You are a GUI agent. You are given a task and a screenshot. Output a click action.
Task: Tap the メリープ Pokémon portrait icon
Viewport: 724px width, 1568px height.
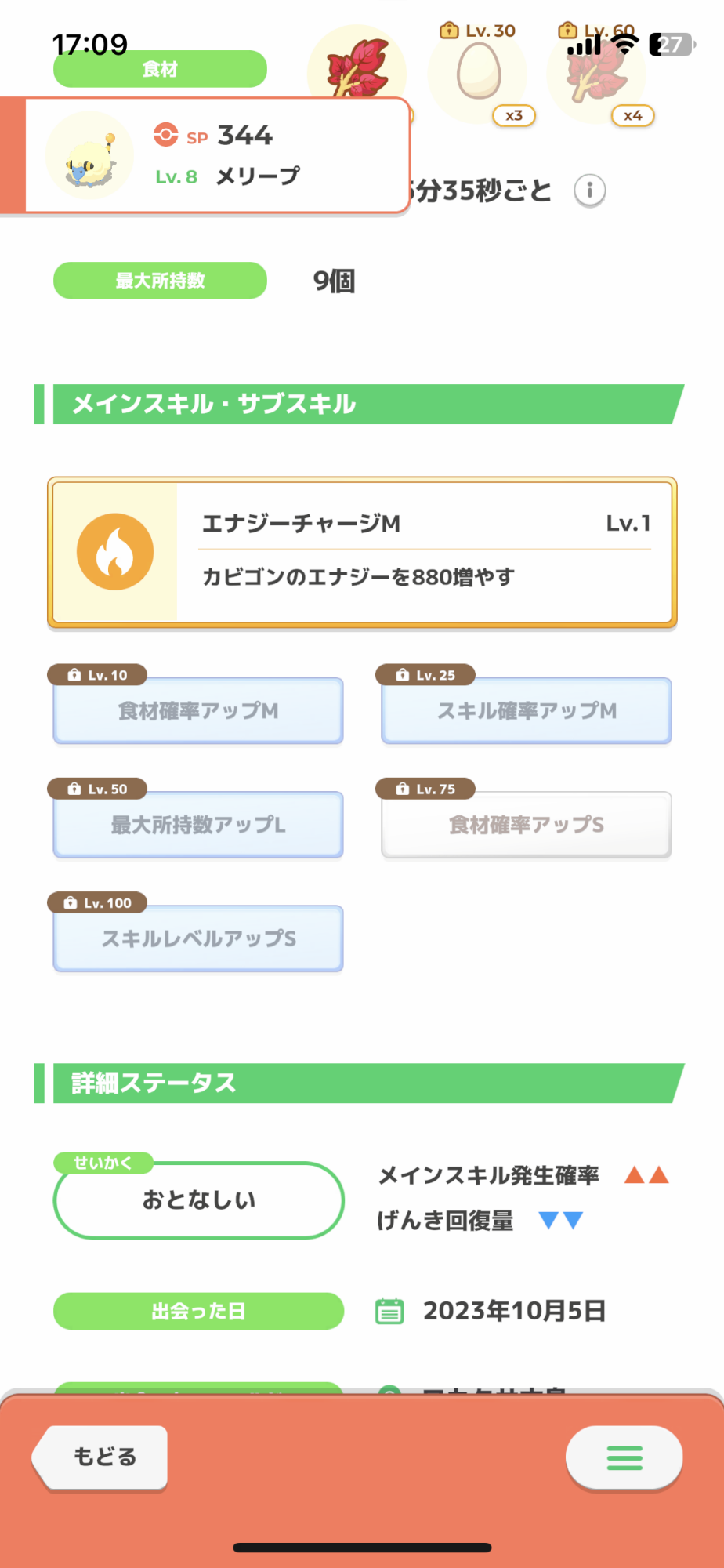[x=90, y=155]
